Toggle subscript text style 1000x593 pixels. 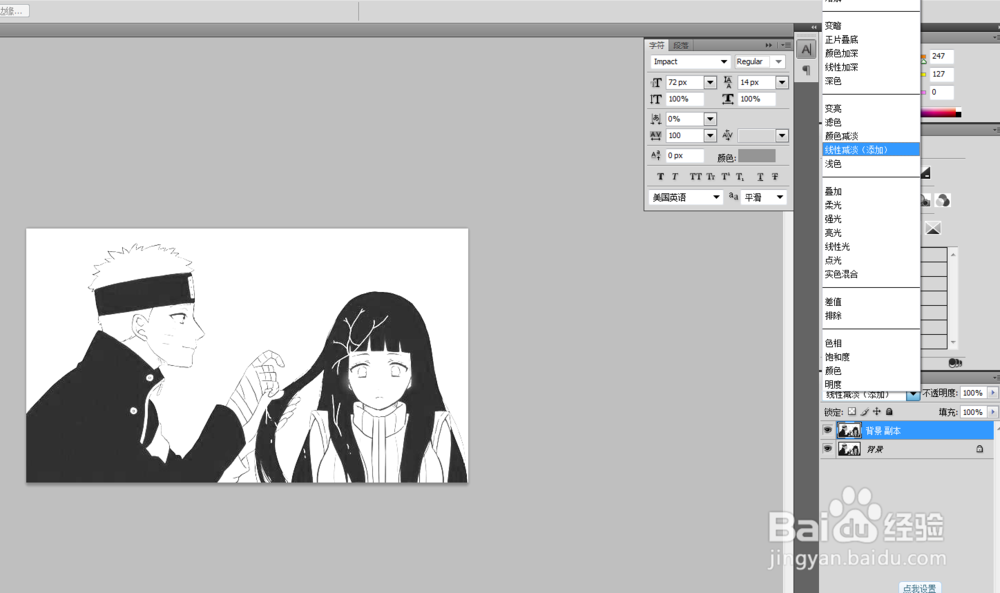[x=740, y=177]
